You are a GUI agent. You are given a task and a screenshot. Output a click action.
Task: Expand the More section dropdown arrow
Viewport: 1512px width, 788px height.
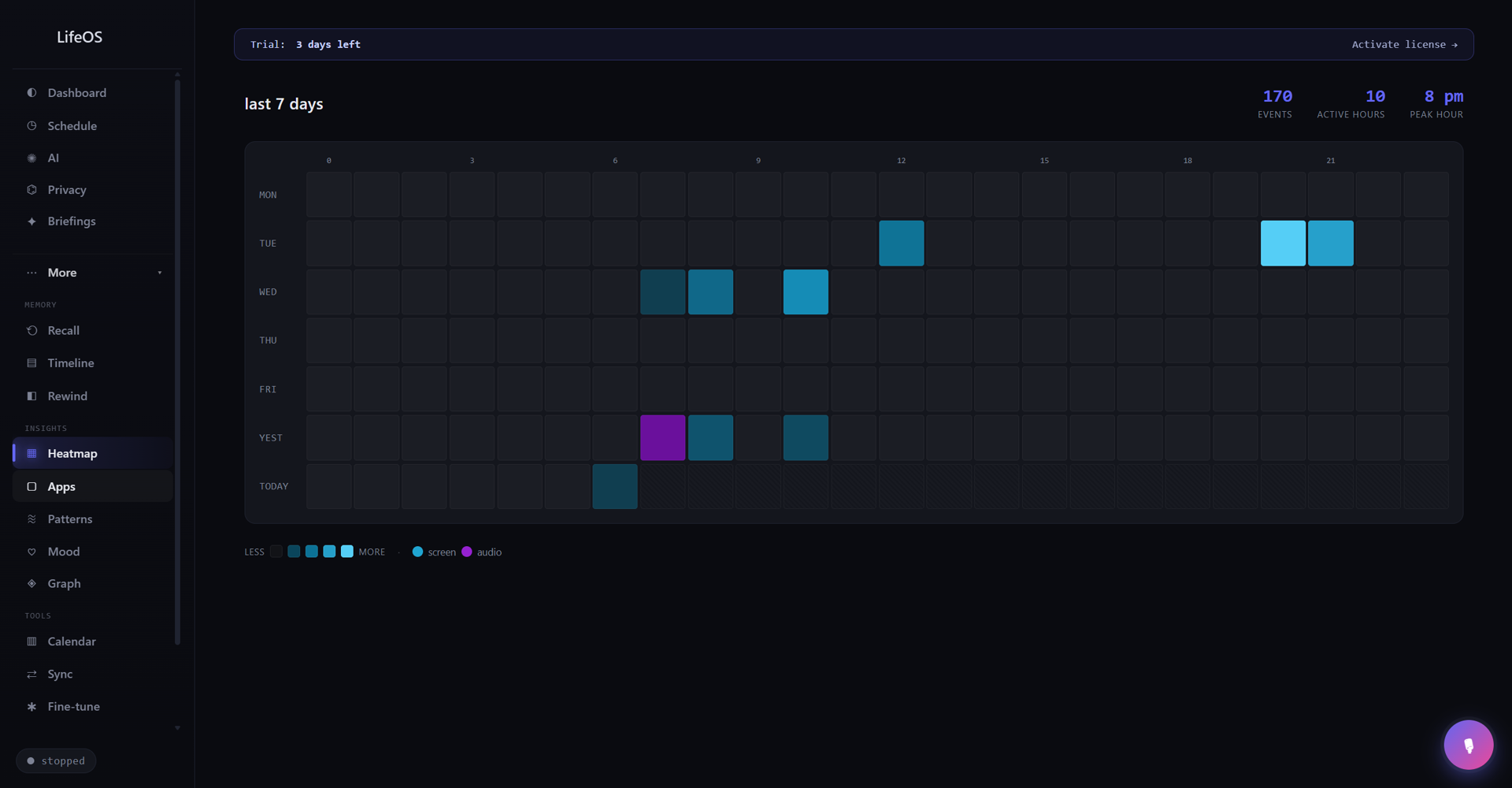160,273
